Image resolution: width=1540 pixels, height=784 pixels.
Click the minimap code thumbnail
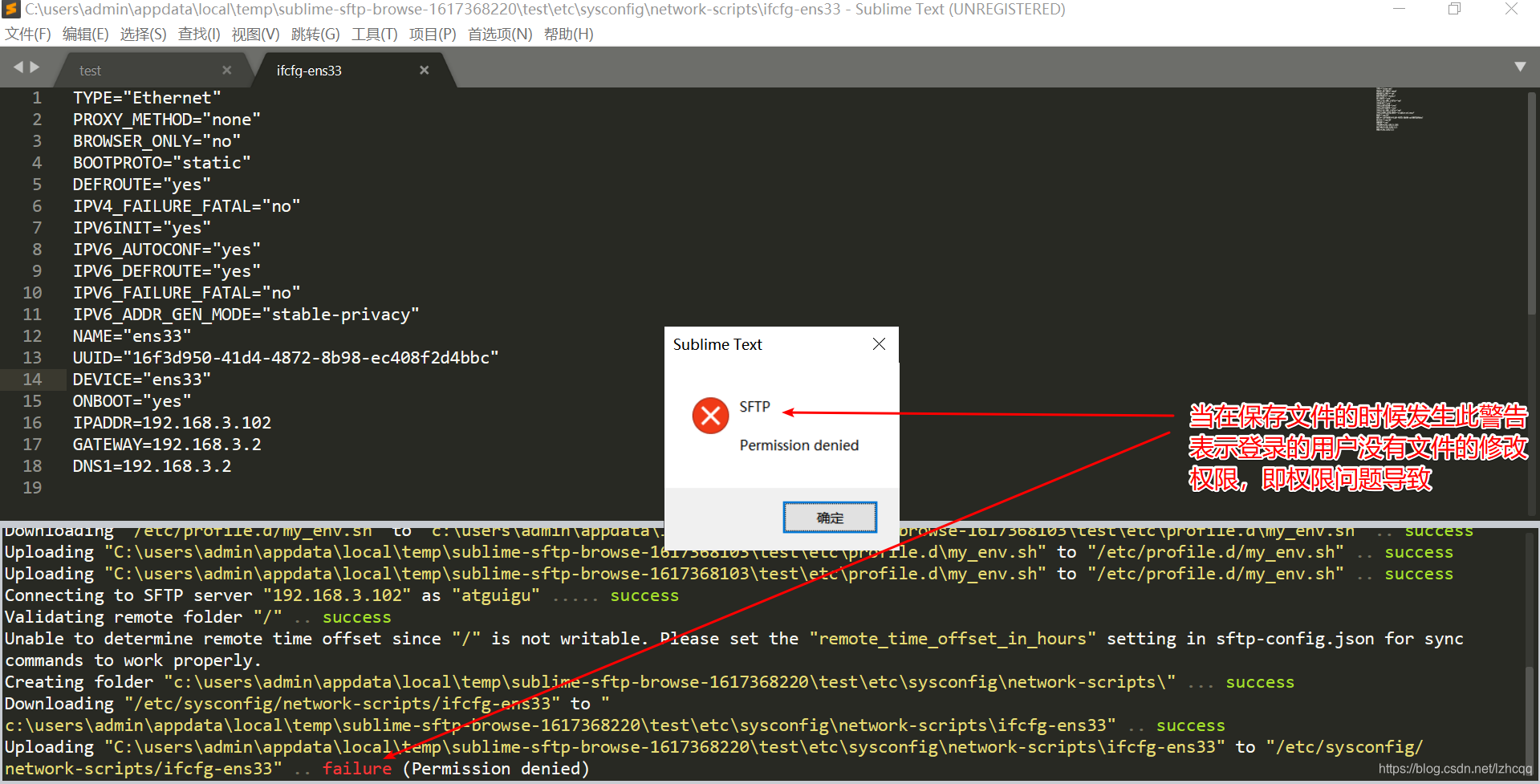[x=1399, y=110]
